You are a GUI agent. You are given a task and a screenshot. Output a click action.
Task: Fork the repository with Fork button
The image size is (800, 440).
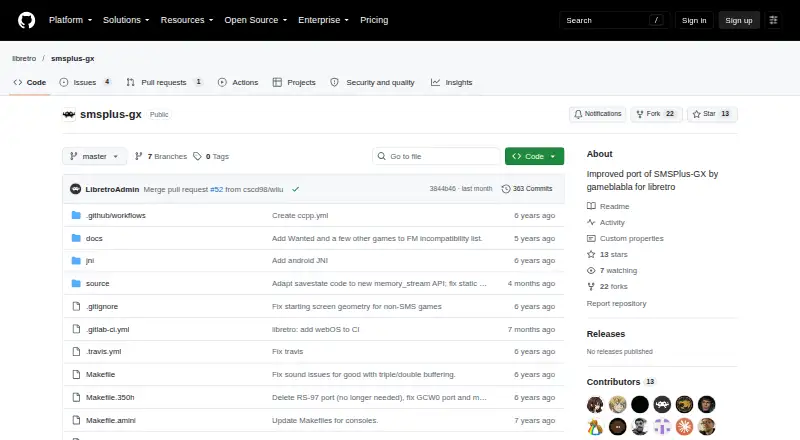click(x=656, y=114)
